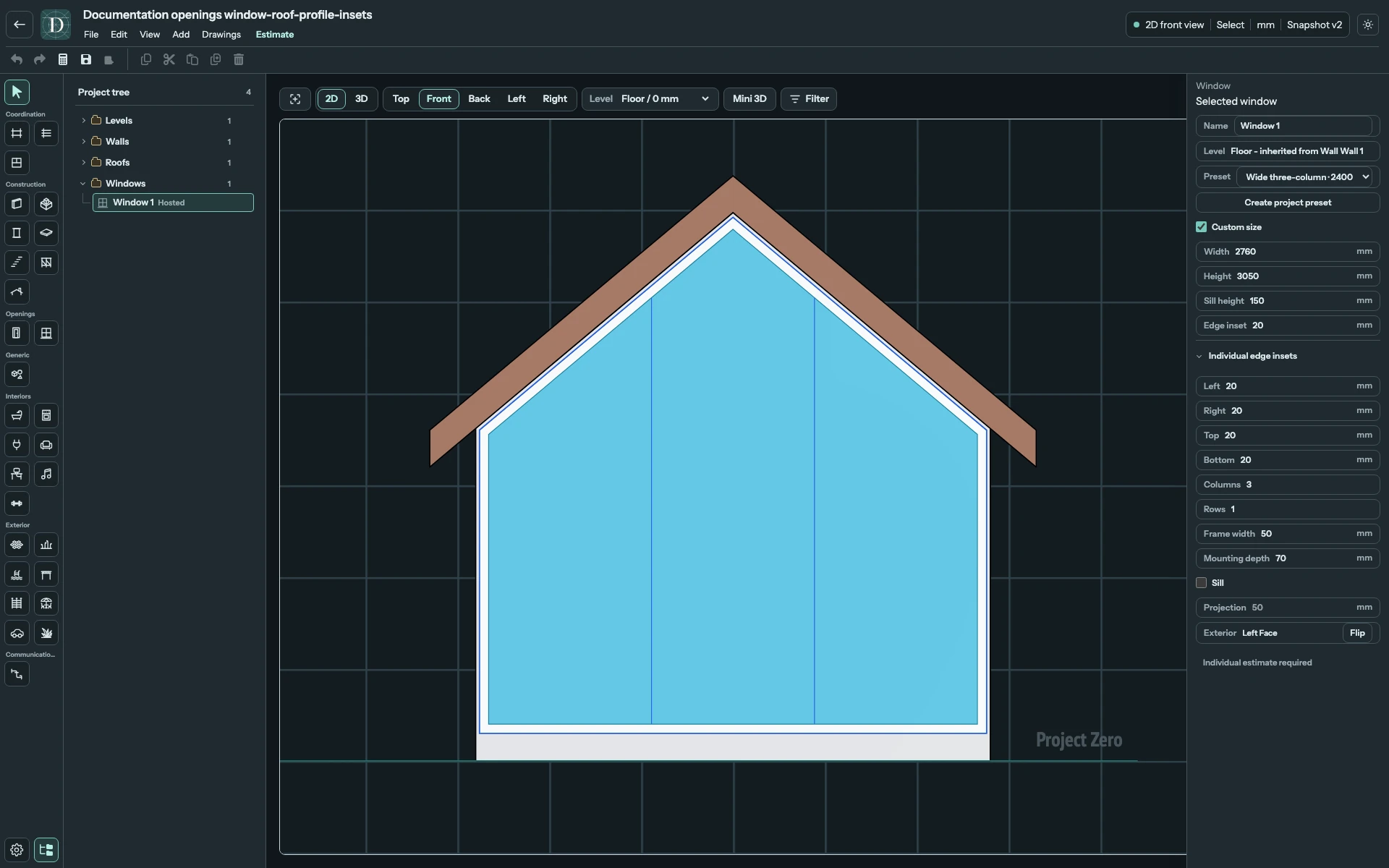
Task: Select Window 1 Hosted tree item
Action: point(173,203)
